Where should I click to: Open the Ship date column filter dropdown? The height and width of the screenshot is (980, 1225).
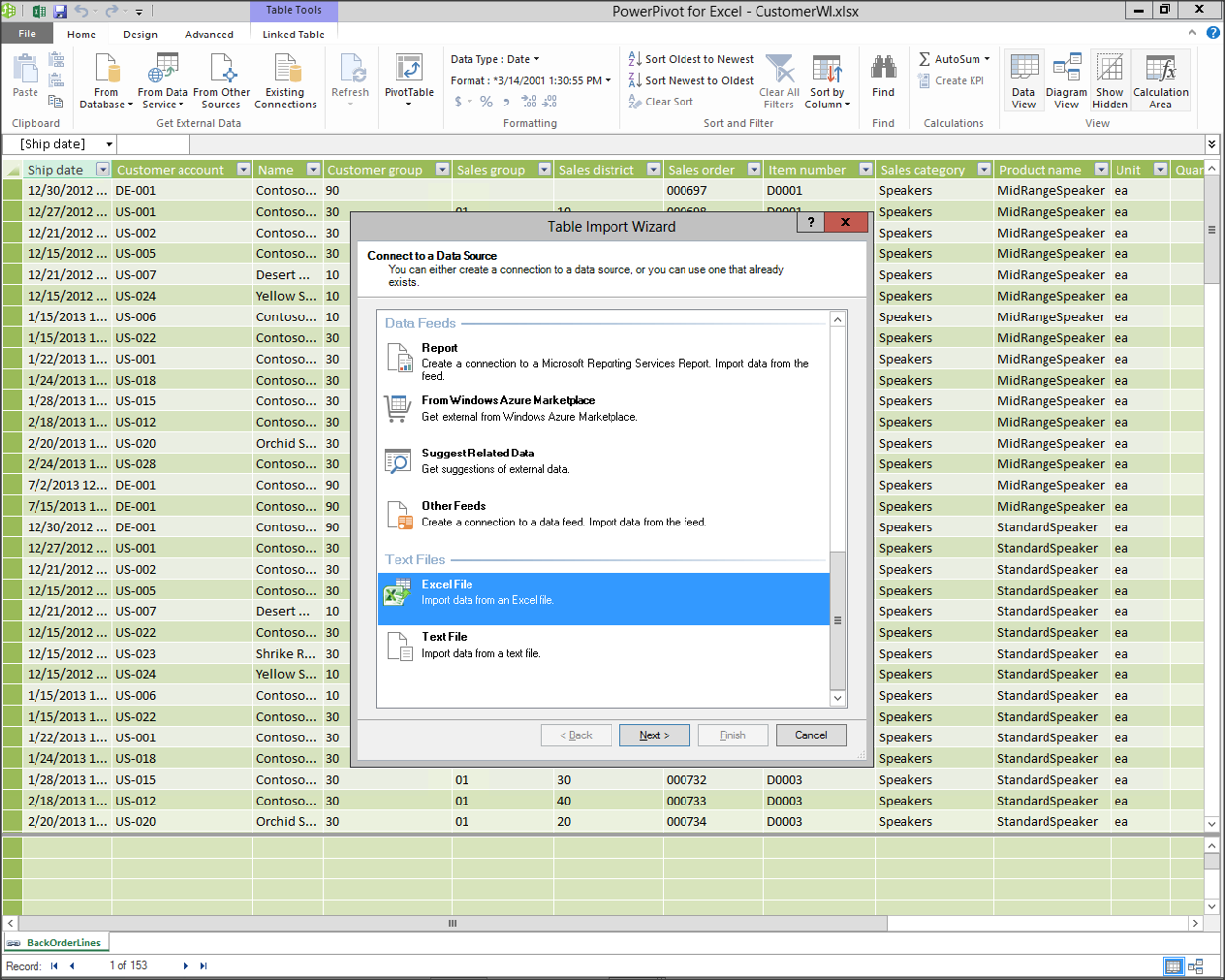103,170
